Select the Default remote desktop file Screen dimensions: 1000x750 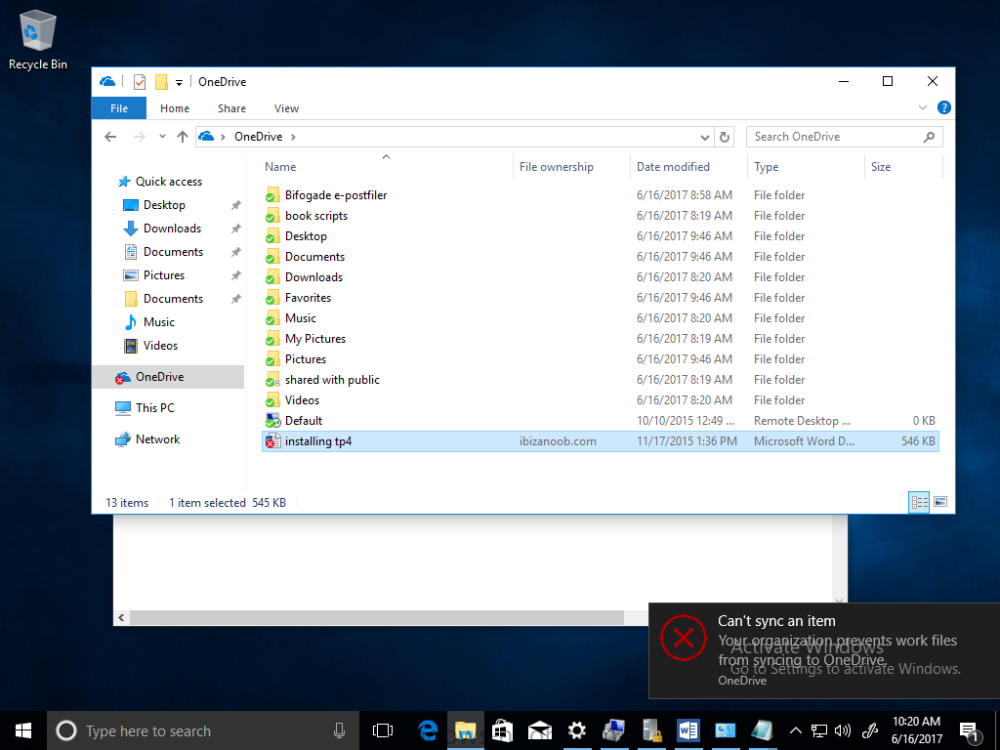pyautogui.click(x=599, y=421)
